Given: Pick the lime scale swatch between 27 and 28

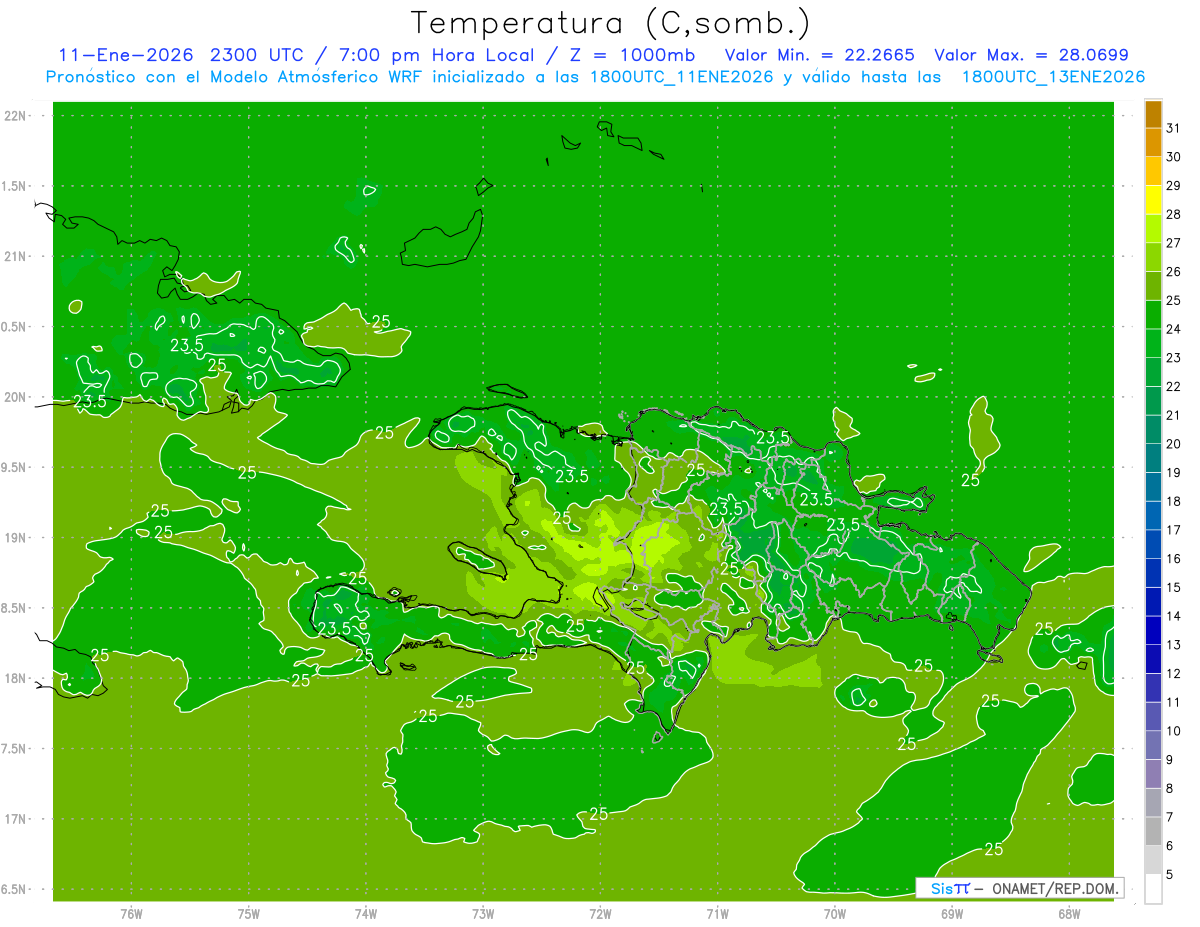Looking at the screenshot, I should (x=1153, y=229).
